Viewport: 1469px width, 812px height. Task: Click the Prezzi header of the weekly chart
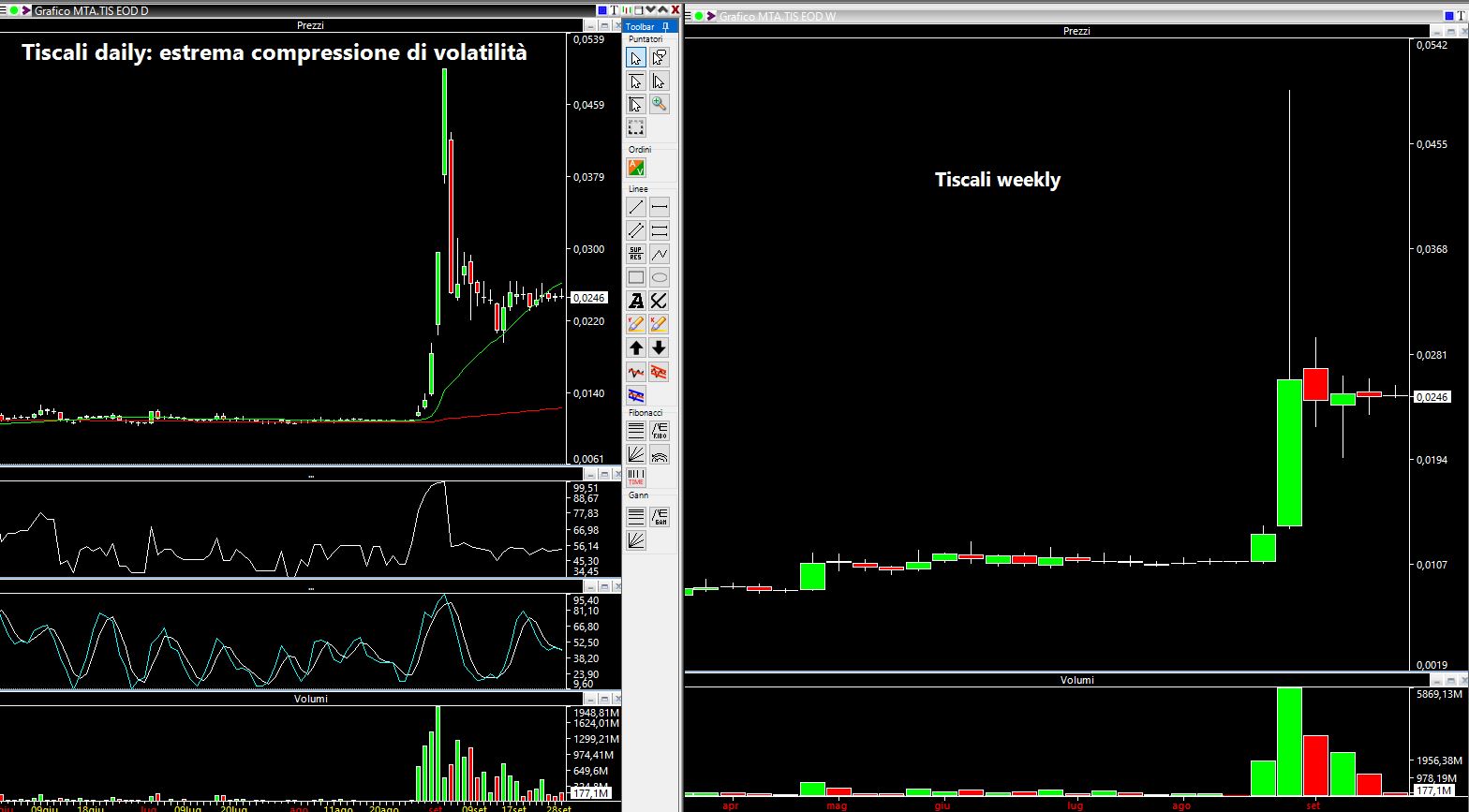(1076, 31)
